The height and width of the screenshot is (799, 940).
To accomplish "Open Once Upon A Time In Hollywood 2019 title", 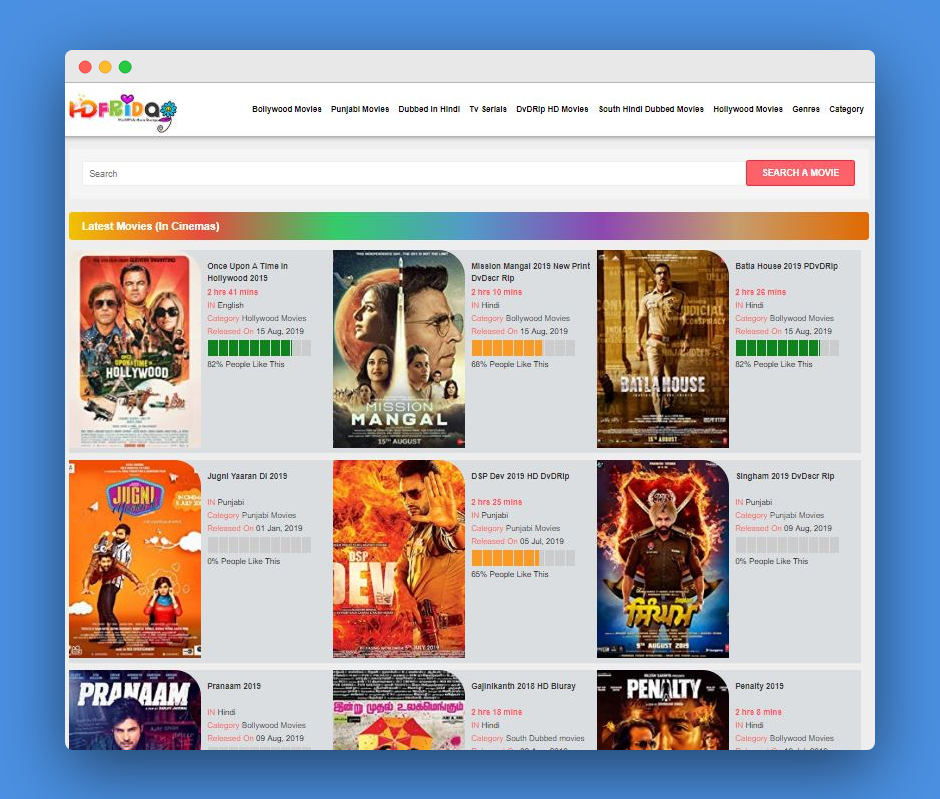I will (248, 272).
